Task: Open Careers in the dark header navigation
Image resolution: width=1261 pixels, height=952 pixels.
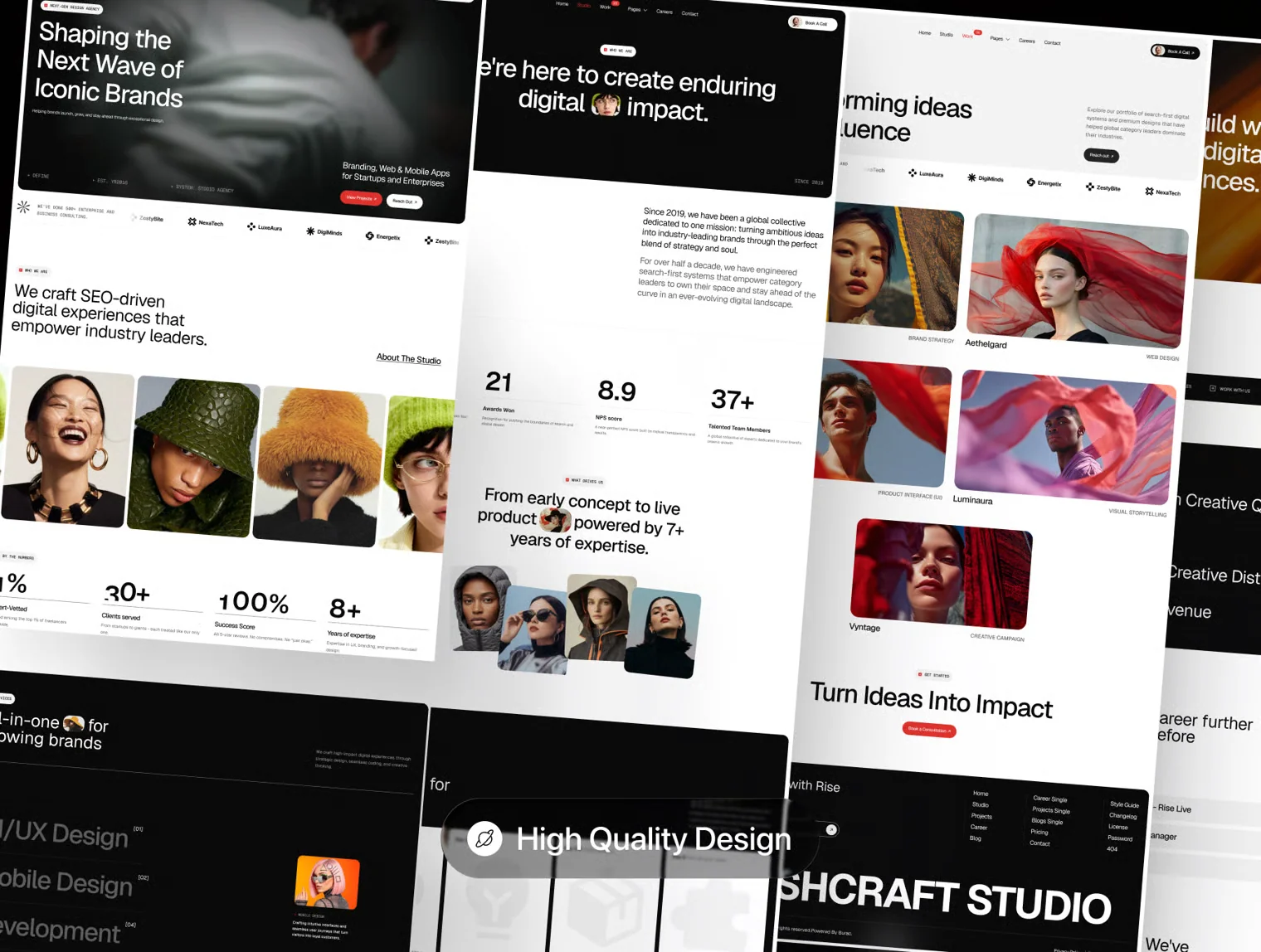Action: click(665, 12)
